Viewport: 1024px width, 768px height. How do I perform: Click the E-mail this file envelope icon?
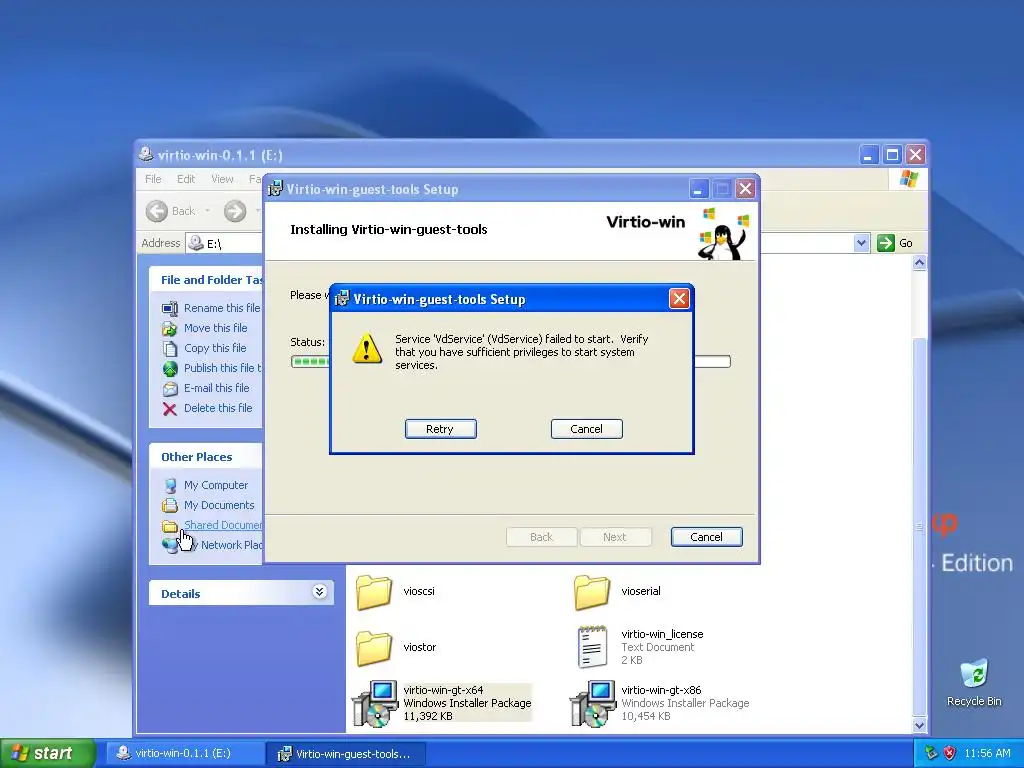(170, 389)
